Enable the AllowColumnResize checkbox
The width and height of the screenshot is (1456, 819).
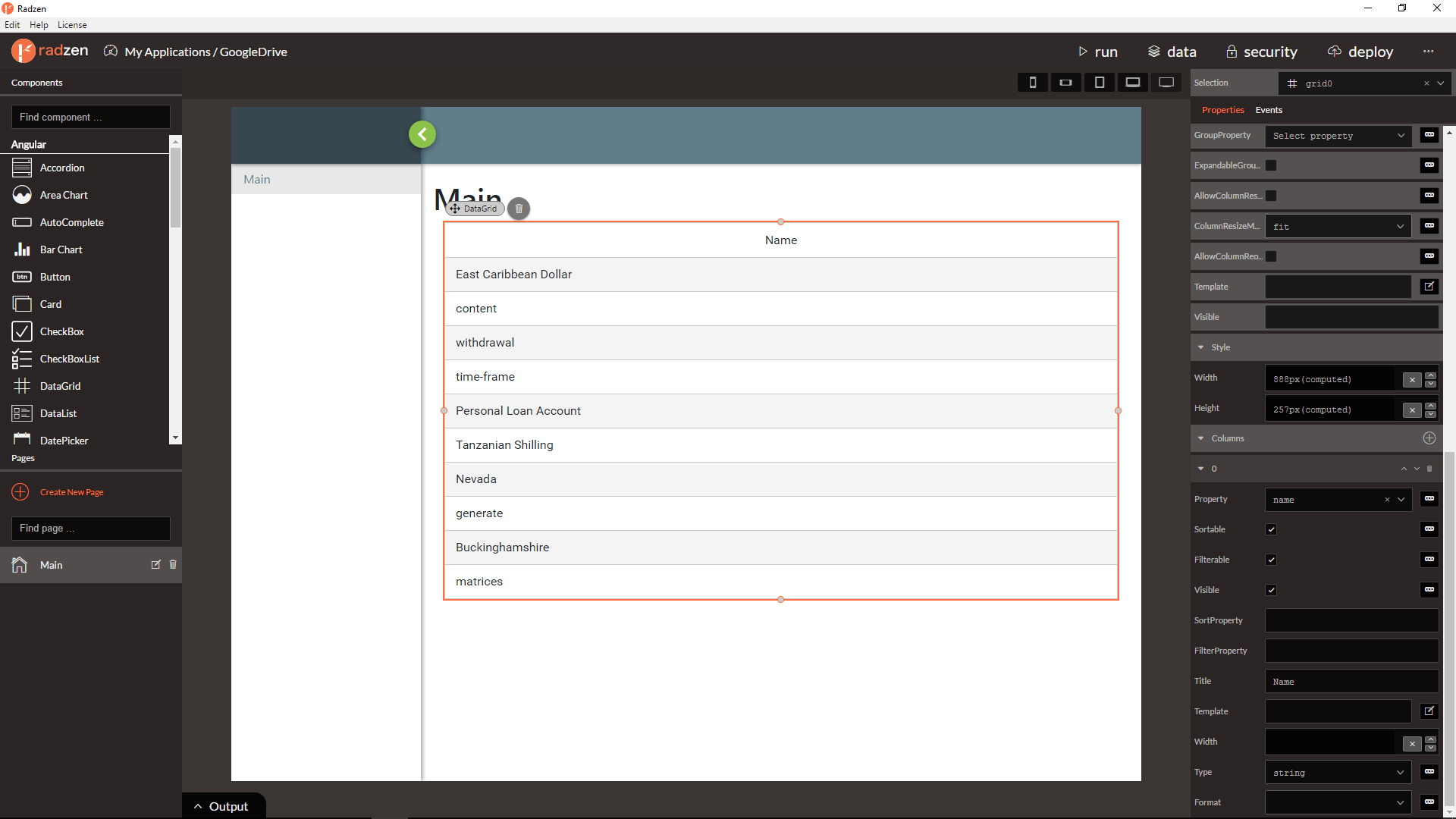click(1271, 196)
